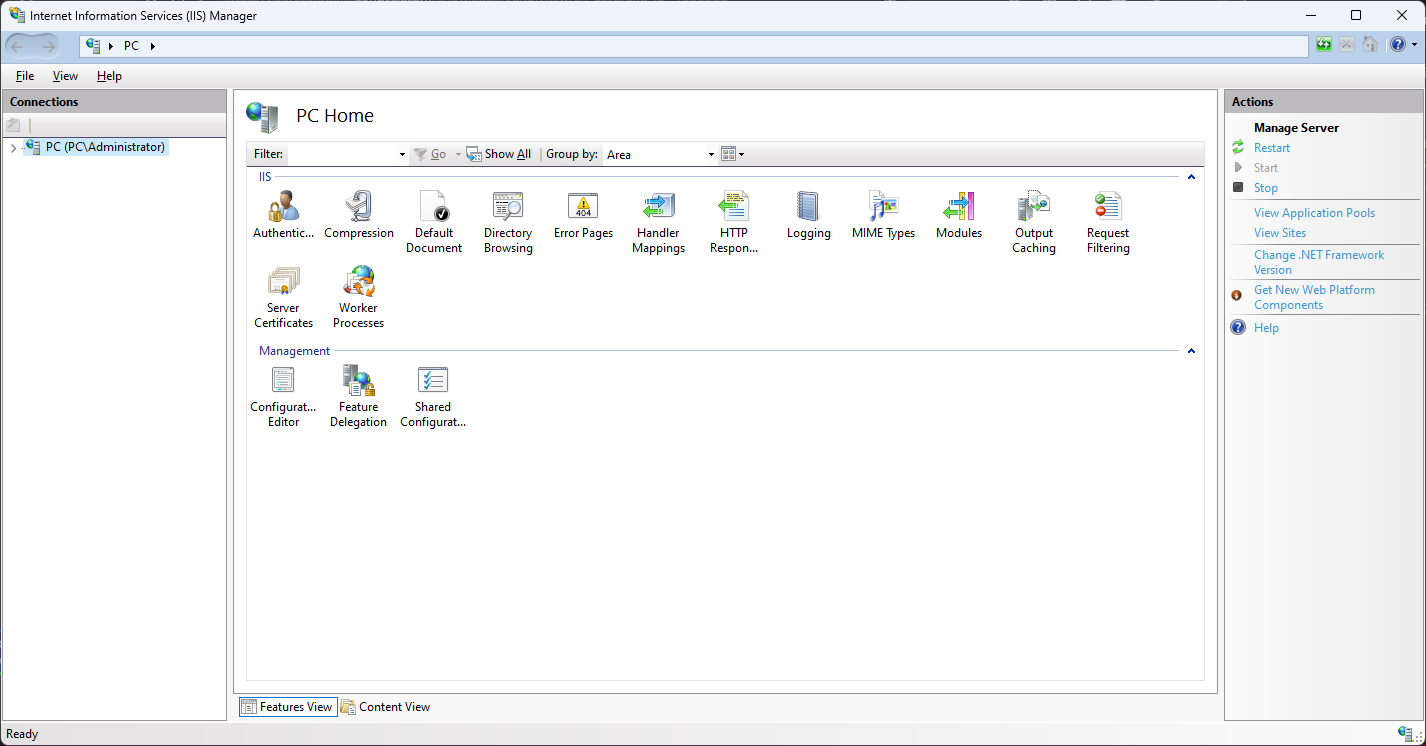Viewport: 1426px width, 746px height.
Task: Click the Help link in Actions pane
Action: coord(1266,328)
